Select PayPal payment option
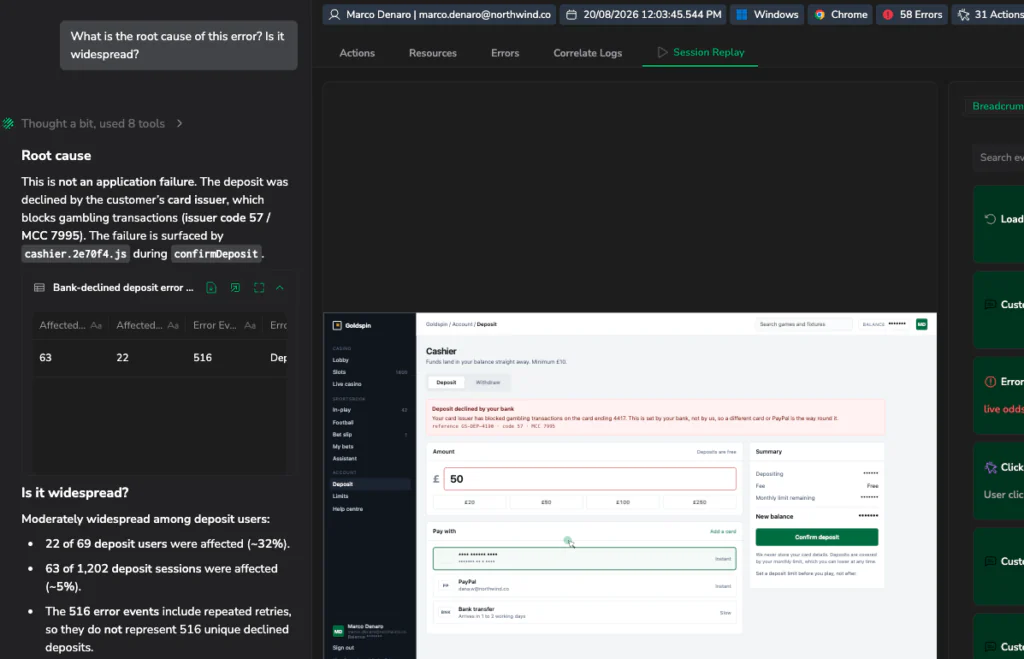 (584, 585)
